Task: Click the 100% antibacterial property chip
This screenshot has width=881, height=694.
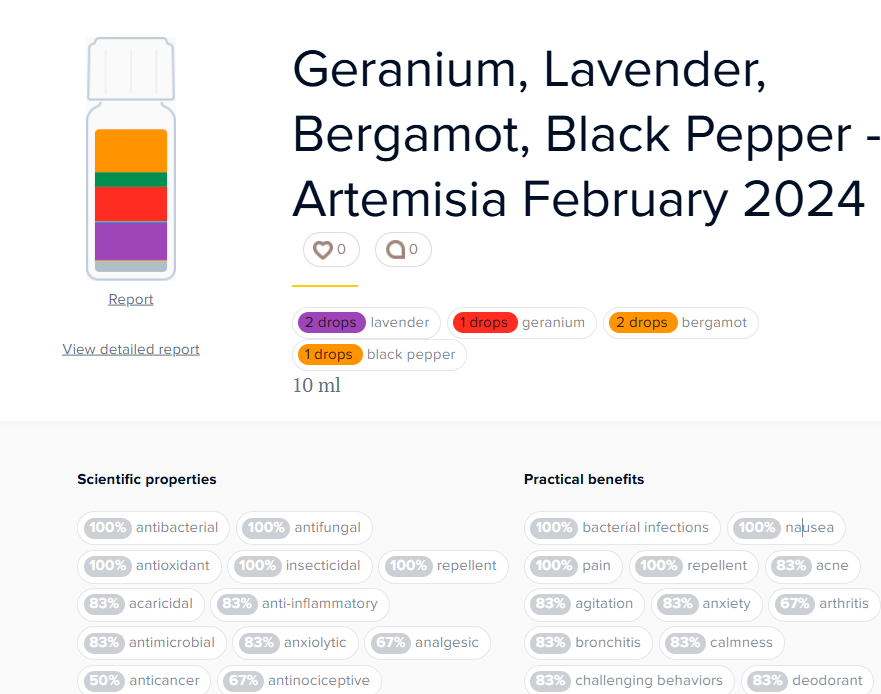Action: [153, 528]
